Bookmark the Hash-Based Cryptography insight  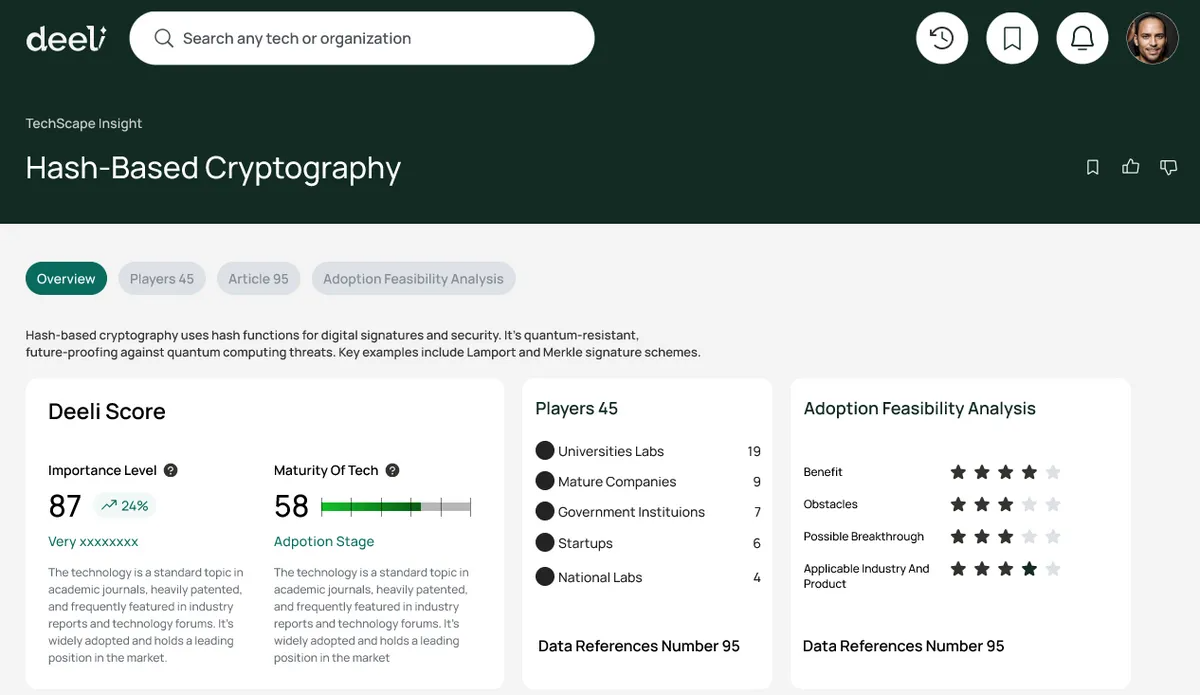pyautogui.click(x=1093, y=167)
